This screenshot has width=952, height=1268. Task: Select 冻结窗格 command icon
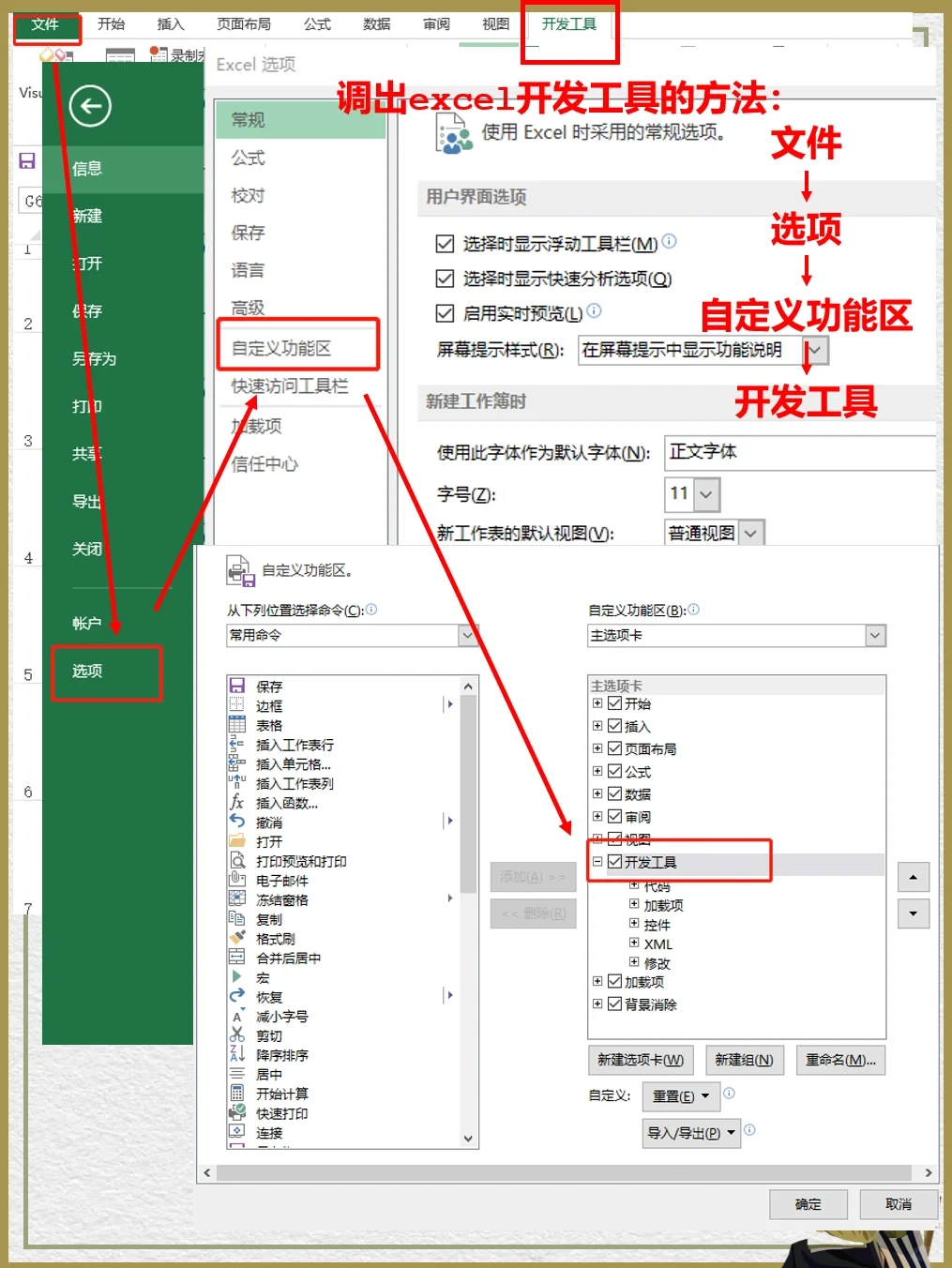tap(237, 899)
